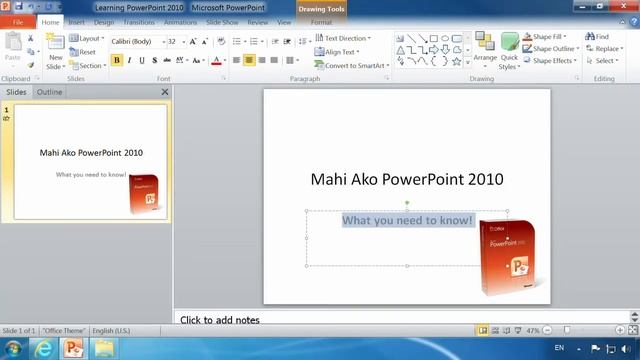This screenshot has width=640, height=360.
Task: Decrease list indent level
Action: click(275, 42)
